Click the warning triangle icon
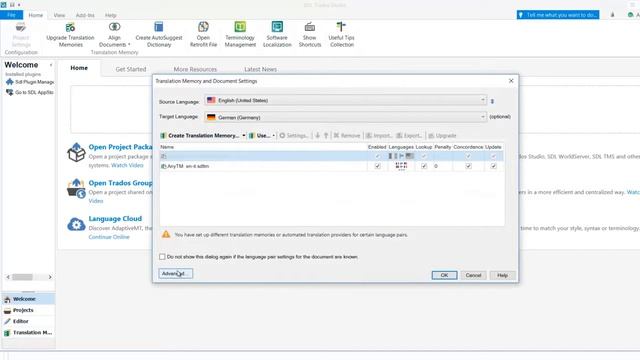Viewport: 640px width, 360px height. click(x=166, y=235)
